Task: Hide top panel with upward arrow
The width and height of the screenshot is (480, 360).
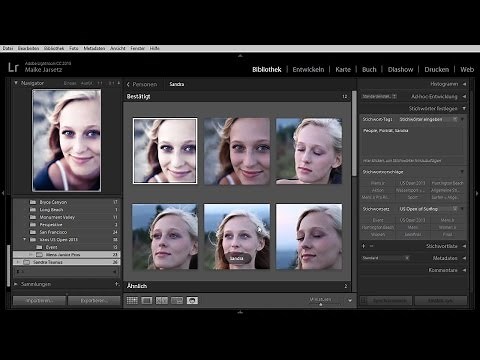Action: pyautogui.click(x=240, y=56)
